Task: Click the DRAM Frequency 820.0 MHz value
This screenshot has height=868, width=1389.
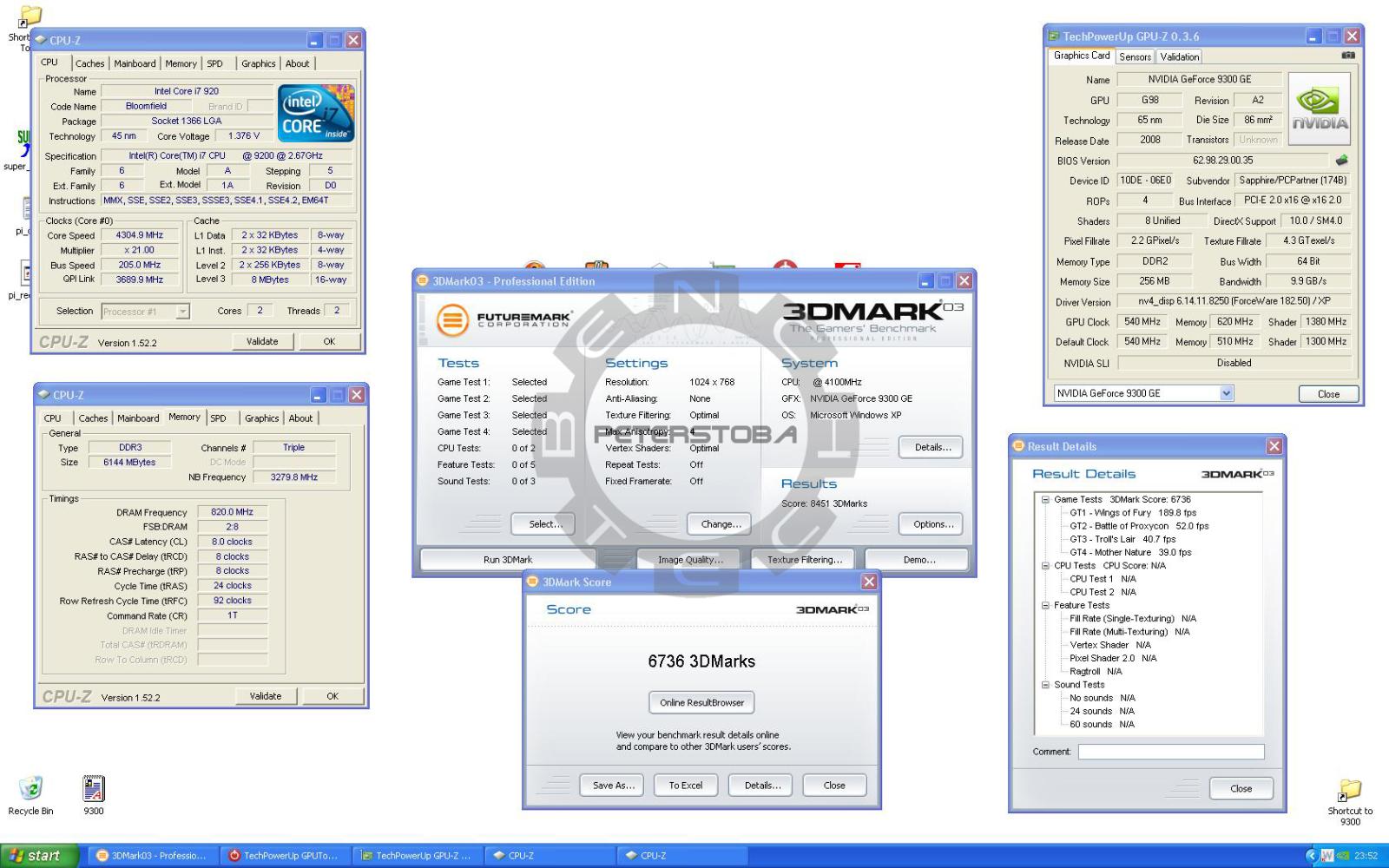Action: coord(232,512)
